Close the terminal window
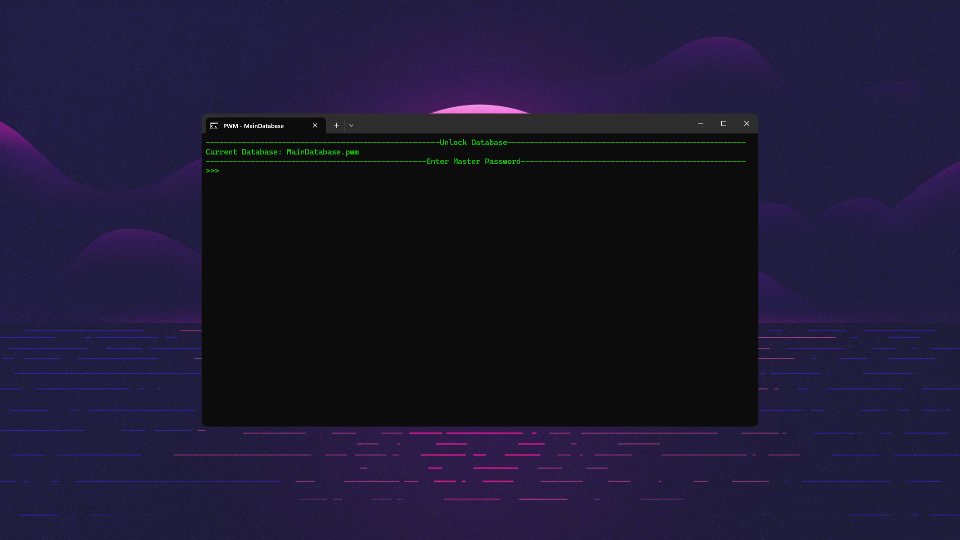960x540 pixels. click(x=746, y=124)
